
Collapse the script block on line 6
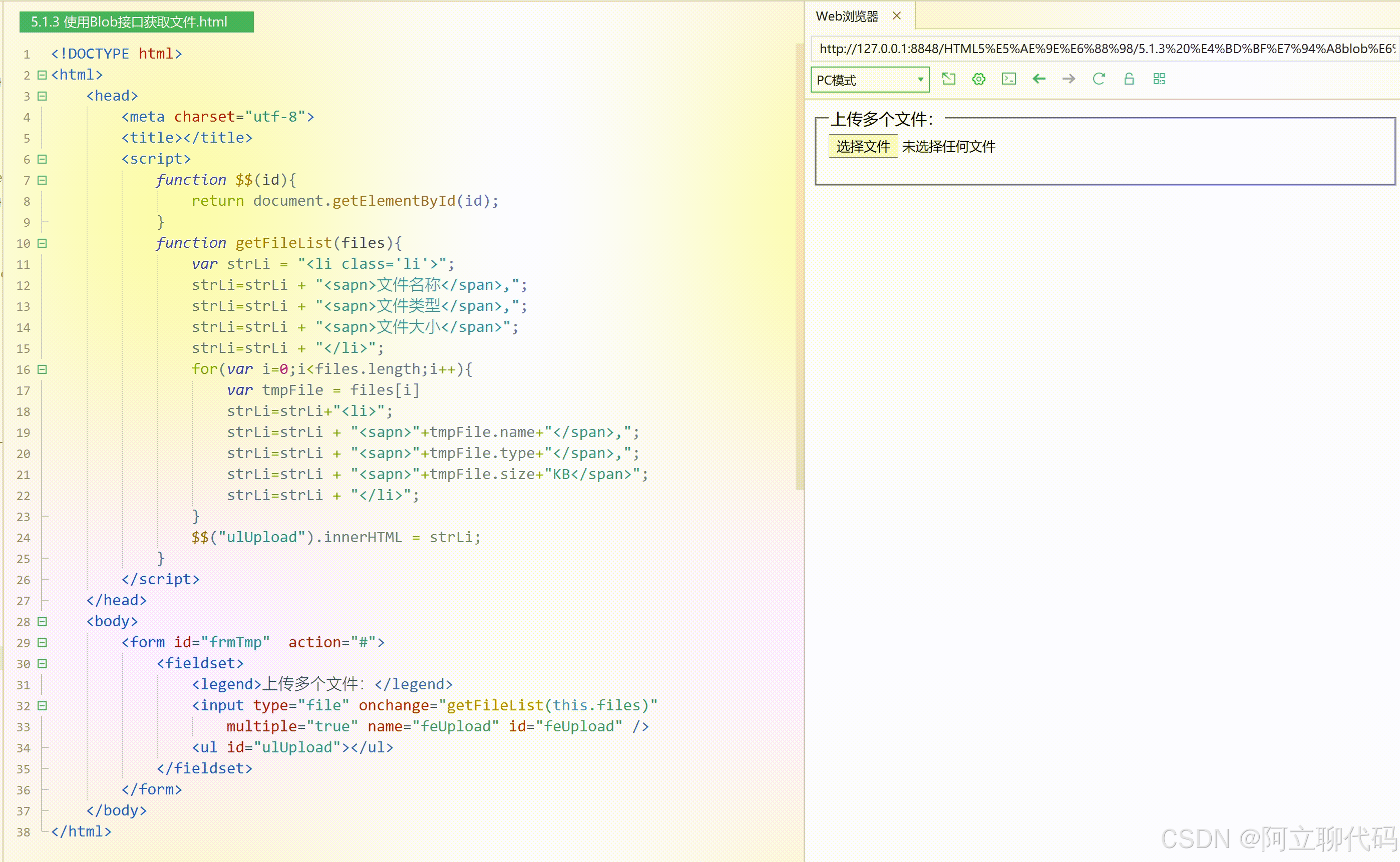pyautogui.click(x=42, y=159)
